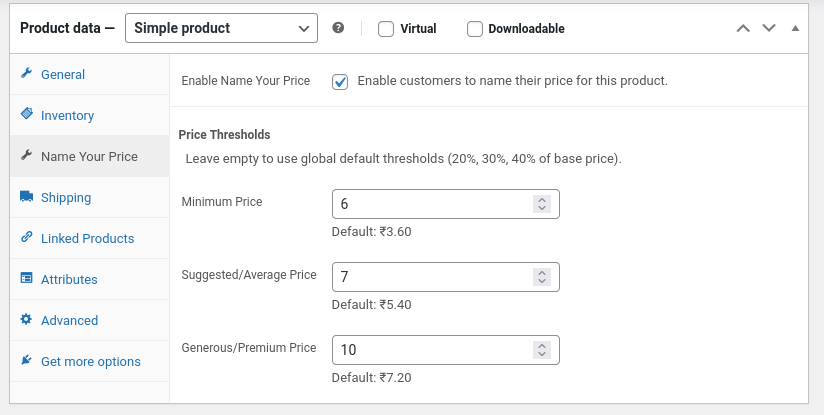Select the Name Your Price tab

[x=89, y=156]
